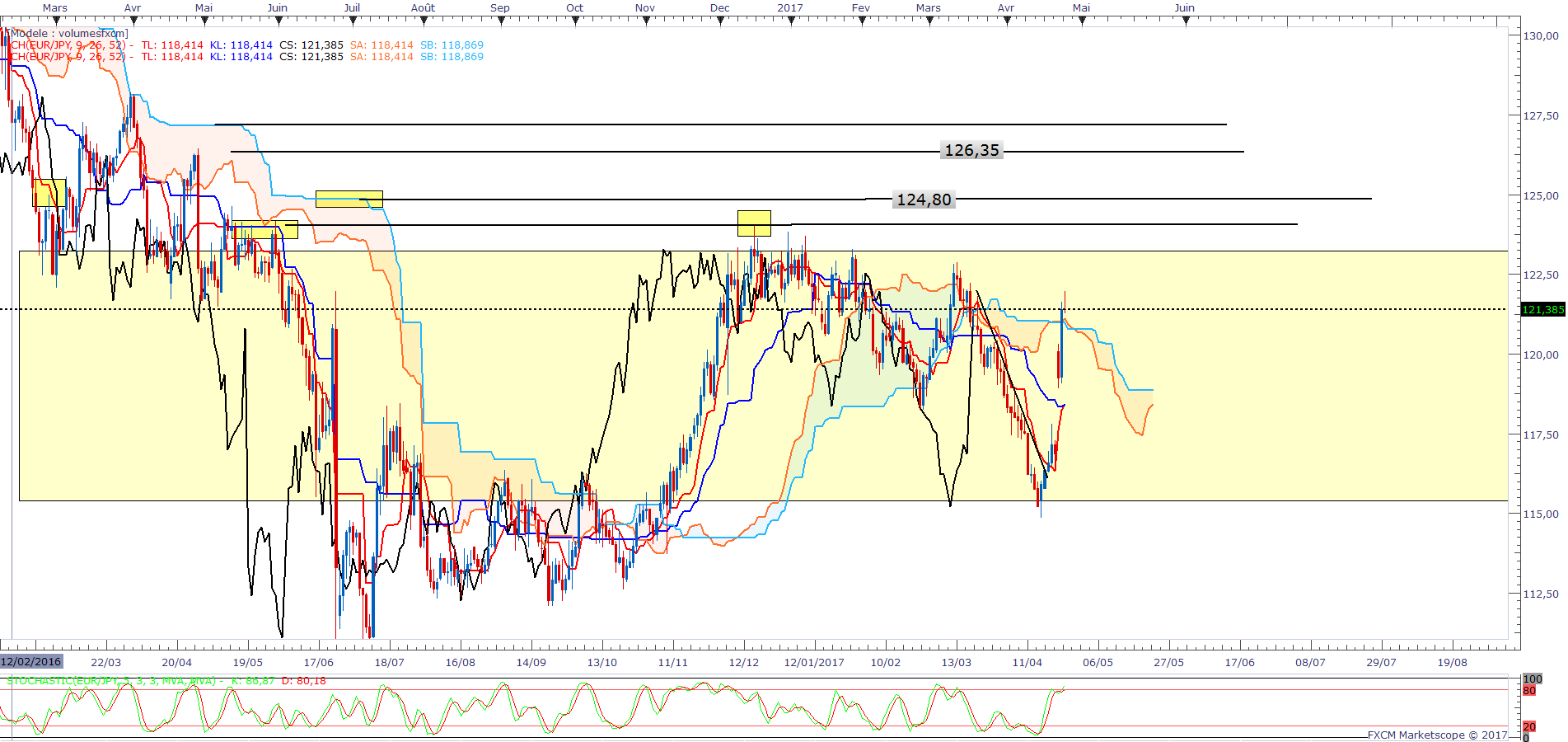Click the Sep month label
The width and height of the screenshot is (1568, 742).
pyautogui.click(x=500, y=8)
